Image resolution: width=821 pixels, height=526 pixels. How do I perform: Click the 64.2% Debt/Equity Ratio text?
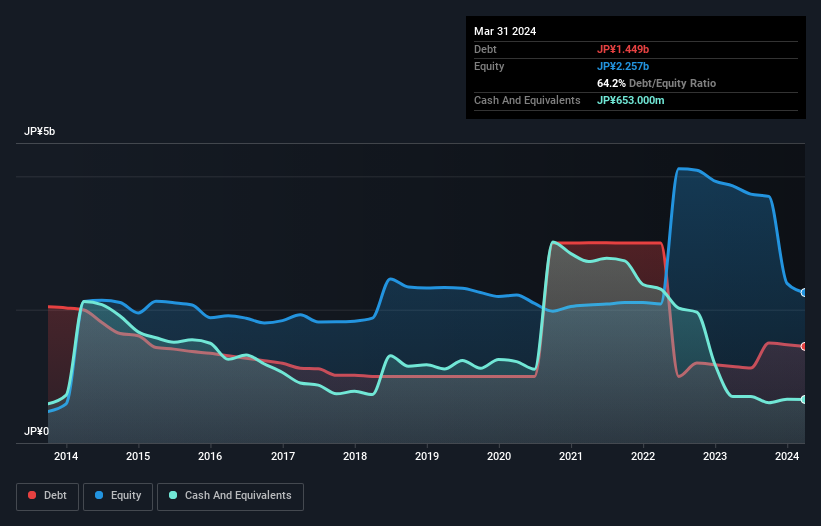[x=657, y=83]
